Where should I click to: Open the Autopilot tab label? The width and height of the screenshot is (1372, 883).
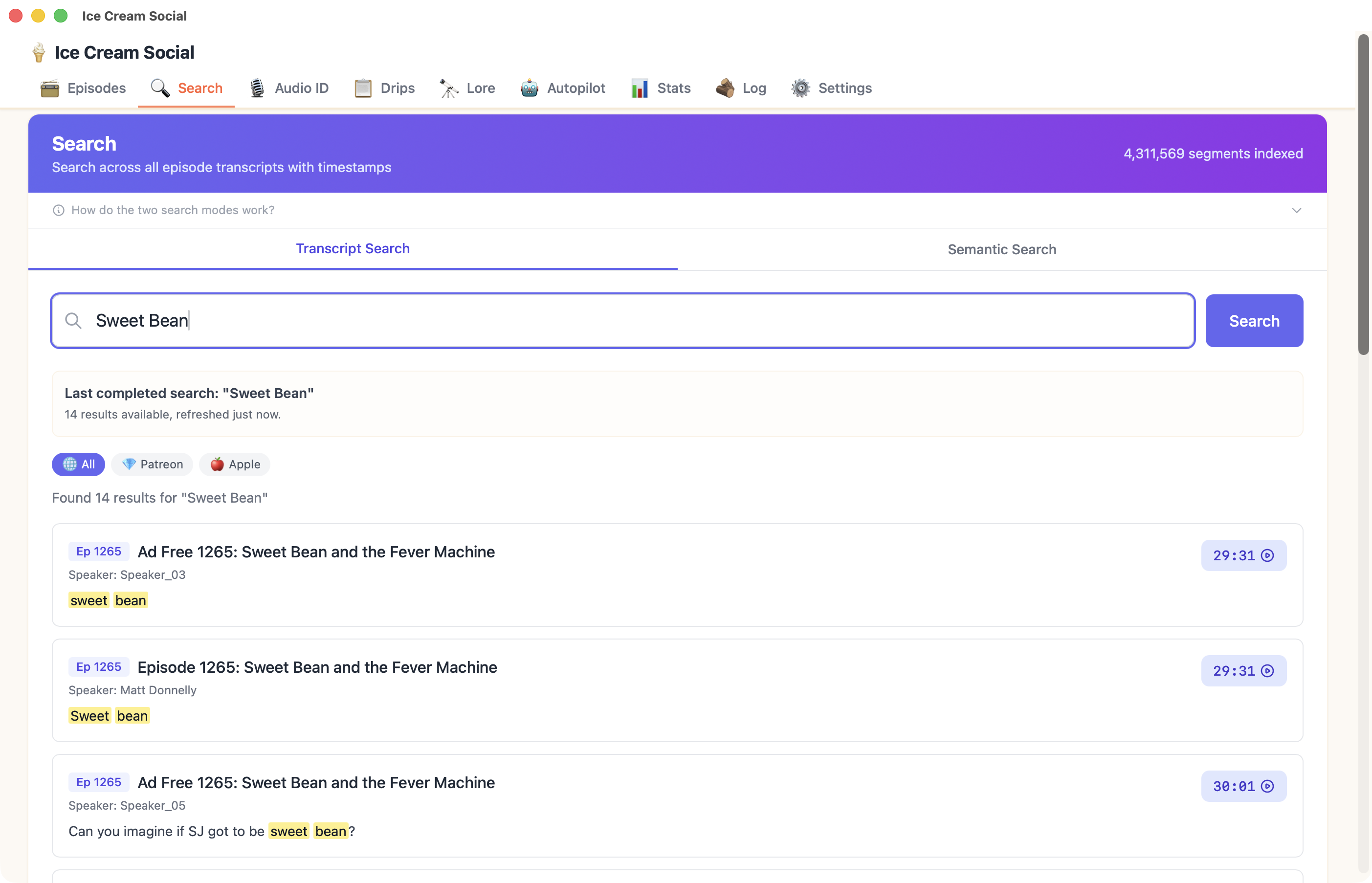[x=575, y=88]
